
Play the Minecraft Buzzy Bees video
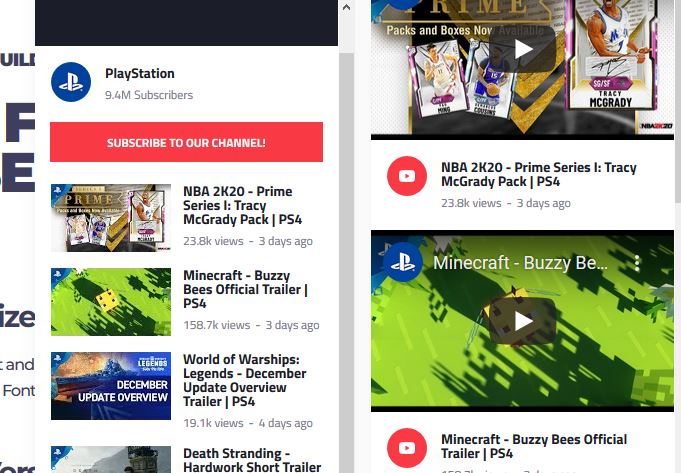tap(522, 321)
